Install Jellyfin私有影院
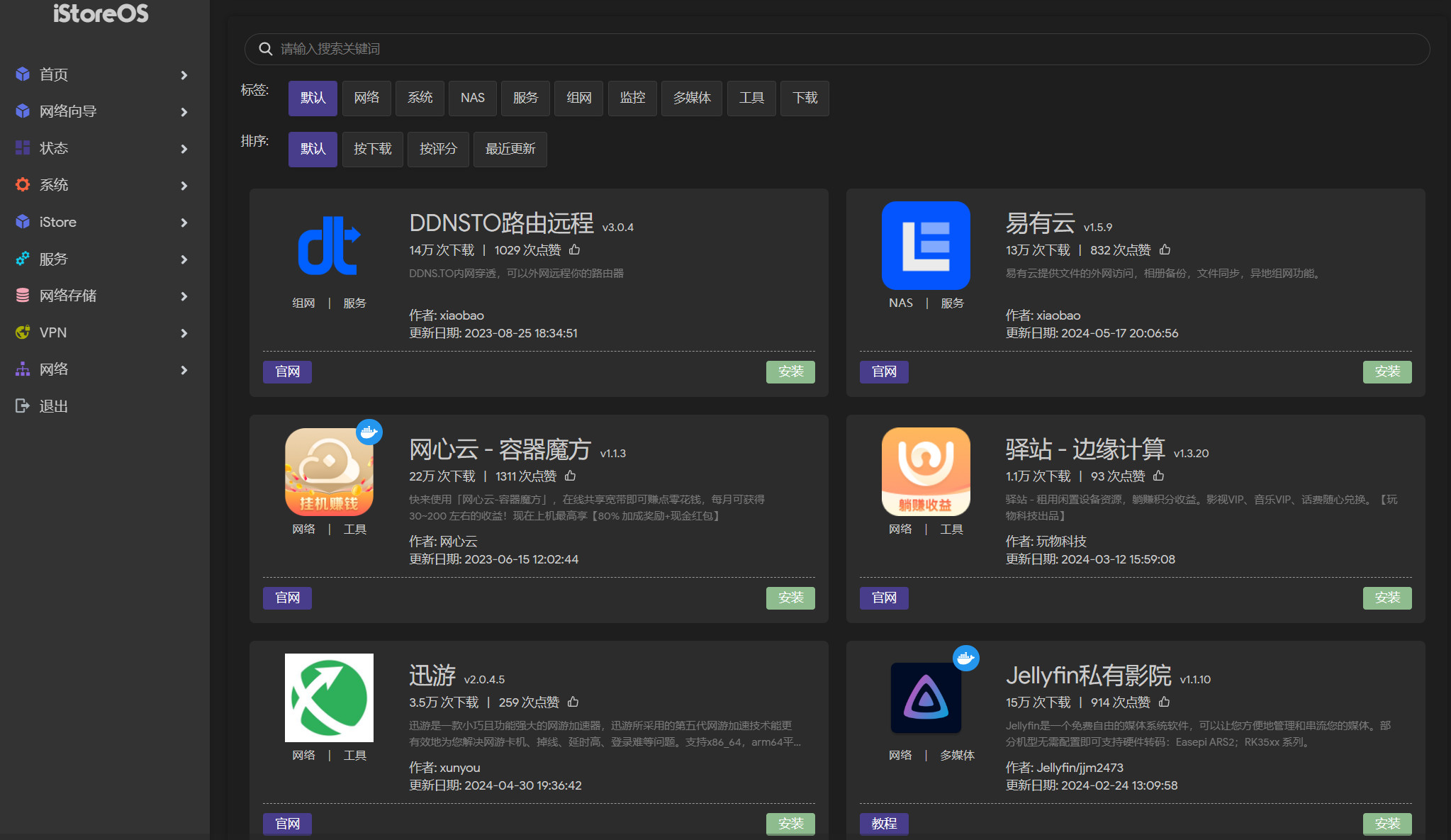The width and height of the screenshot is (1451, 840). [1387, 824]
